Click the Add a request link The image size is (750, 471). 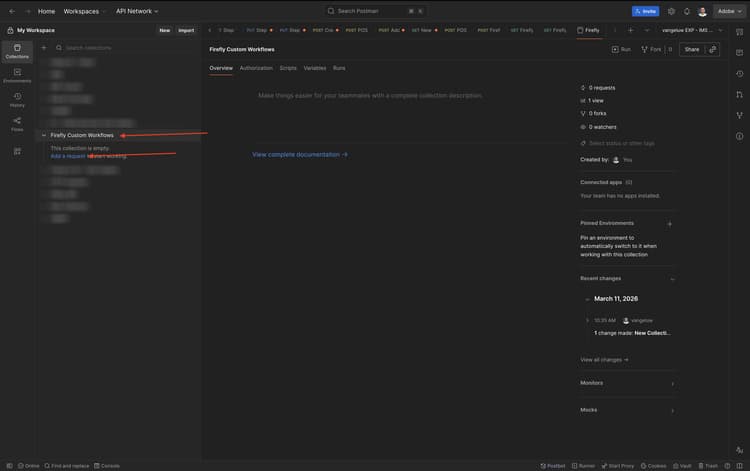pos(67,156)
